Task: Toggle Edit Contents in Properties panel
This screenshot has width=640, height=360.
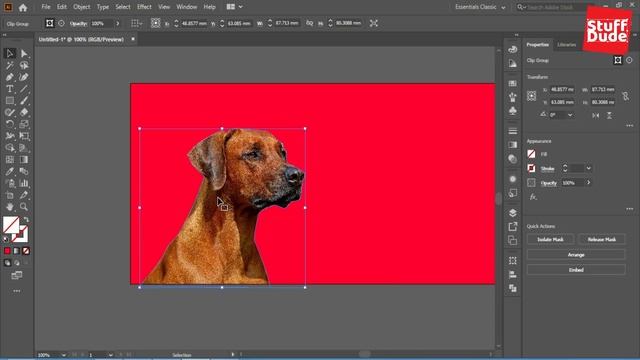Action: tap(629, 60)
